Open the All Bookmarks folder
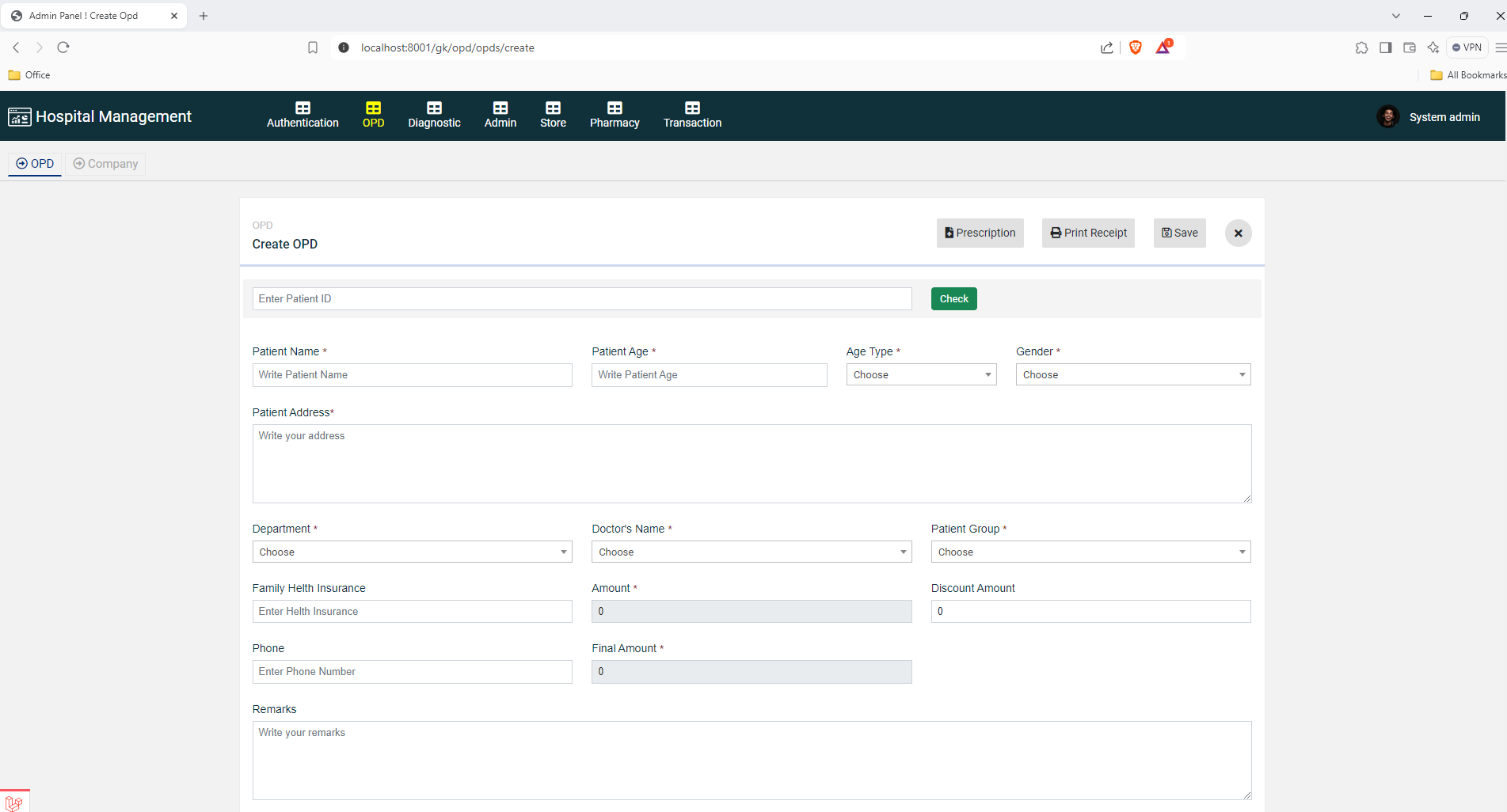 1468,75
